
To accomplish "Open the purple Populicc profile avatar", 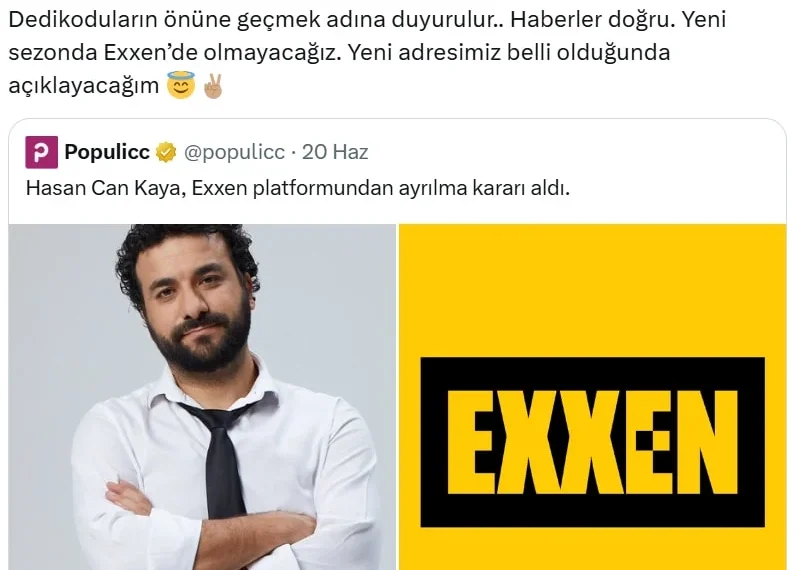I will pos(42,152).
